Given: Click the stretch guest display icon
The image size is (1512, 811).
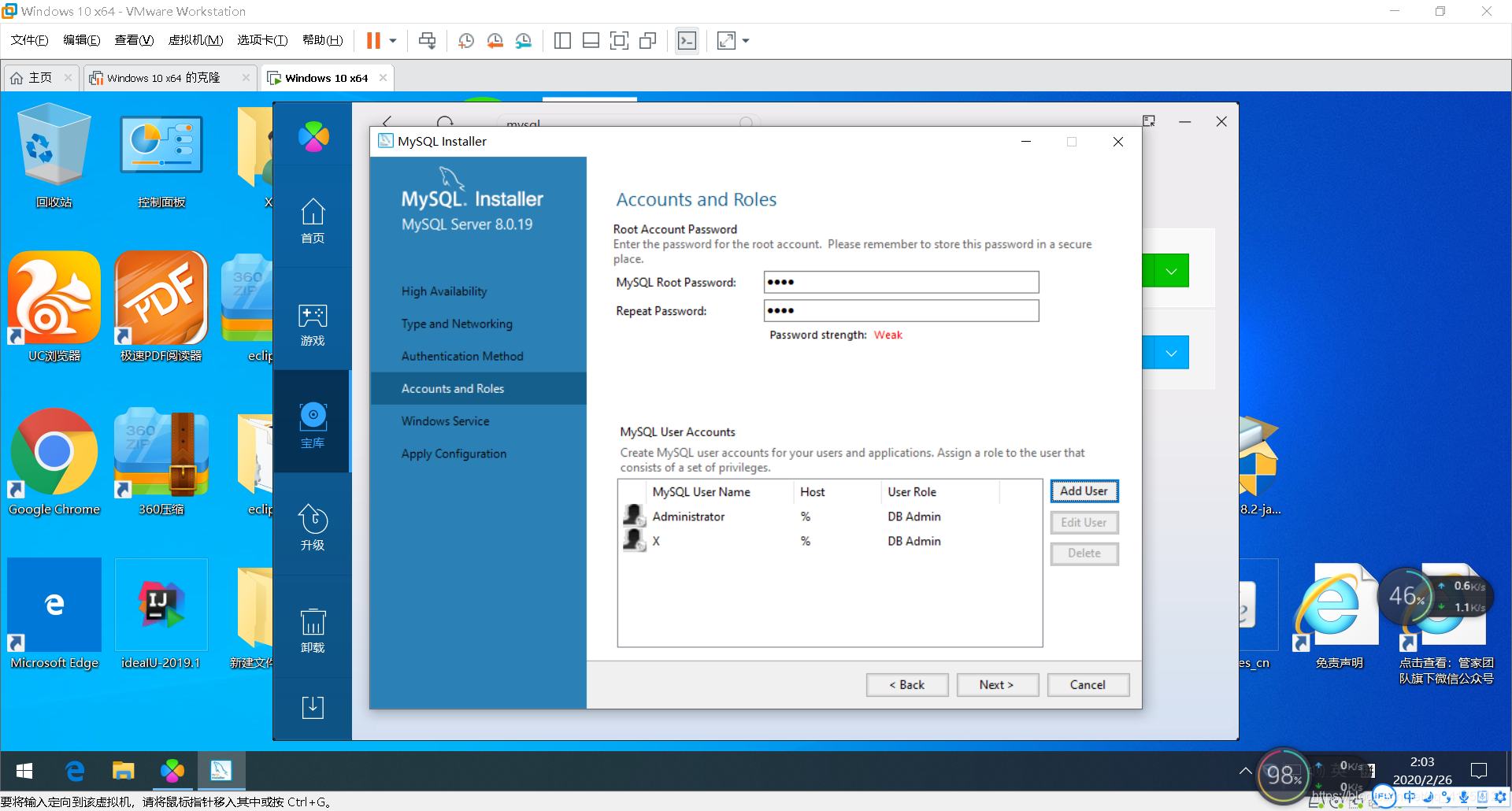Looking at the screenshot, I should (726, 41).
